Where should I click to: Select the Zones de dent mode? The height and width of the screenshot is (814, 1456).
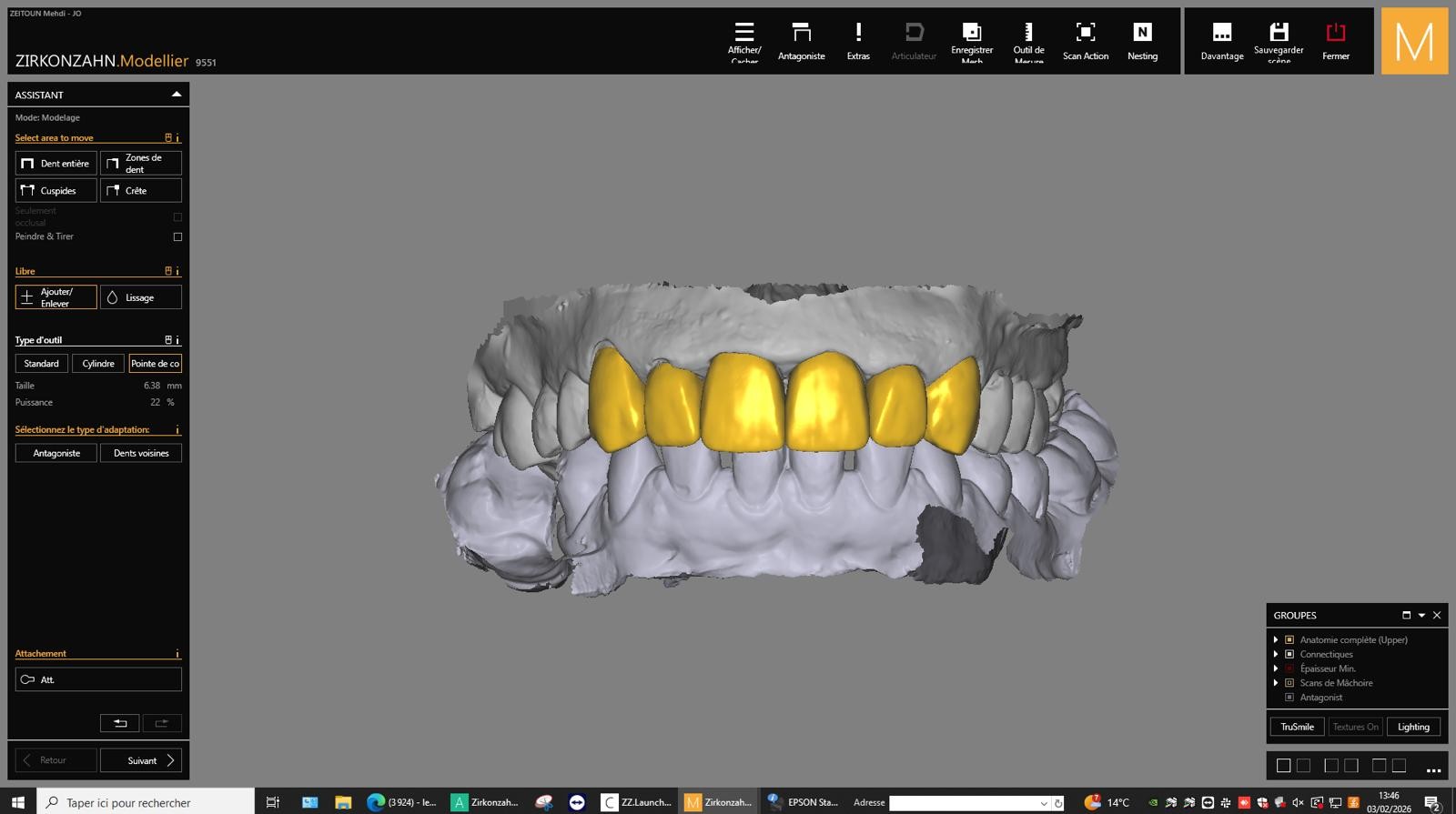pos(141,163)
